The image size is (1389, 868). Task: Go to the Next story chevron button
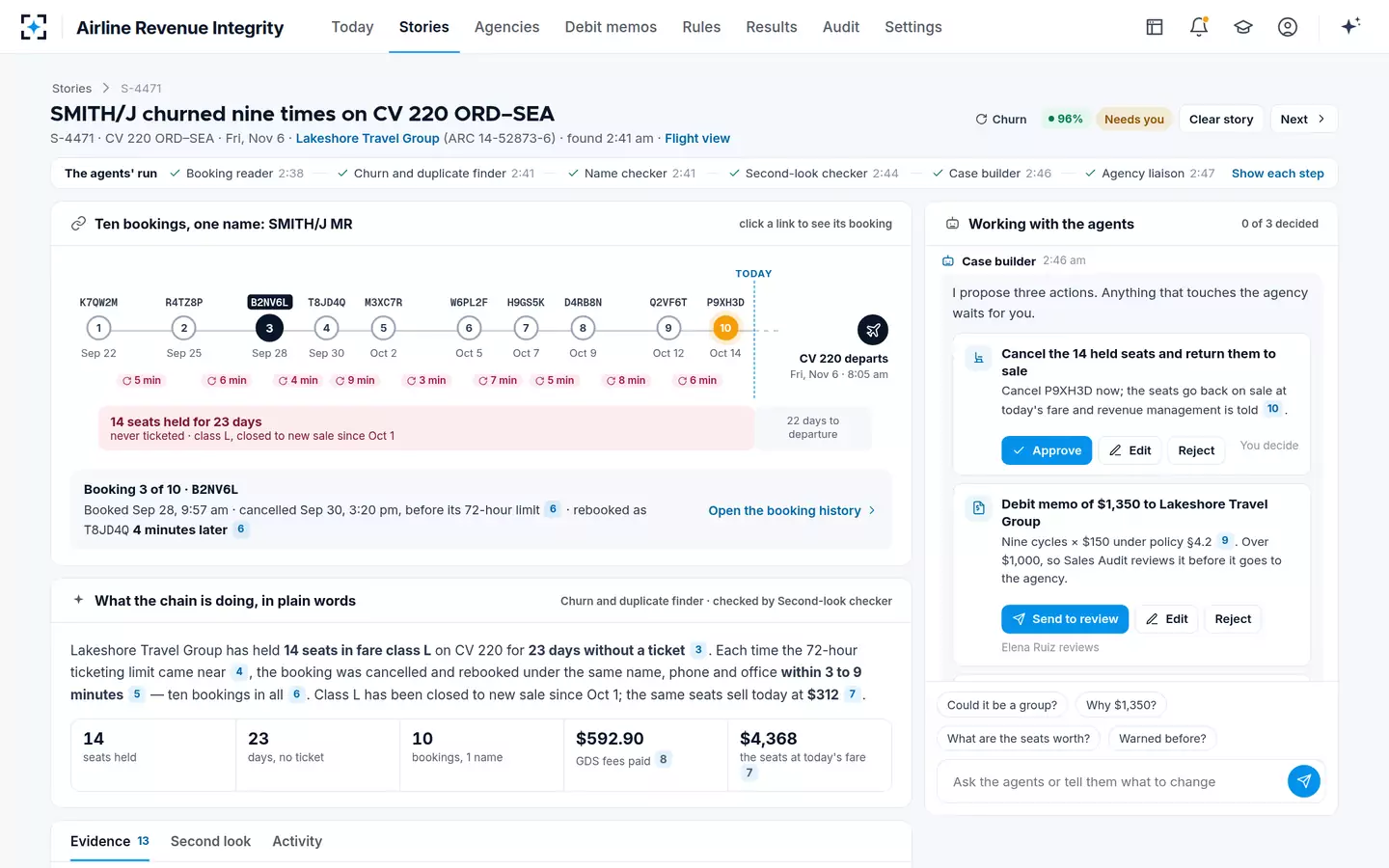(x=1303, y=120)
